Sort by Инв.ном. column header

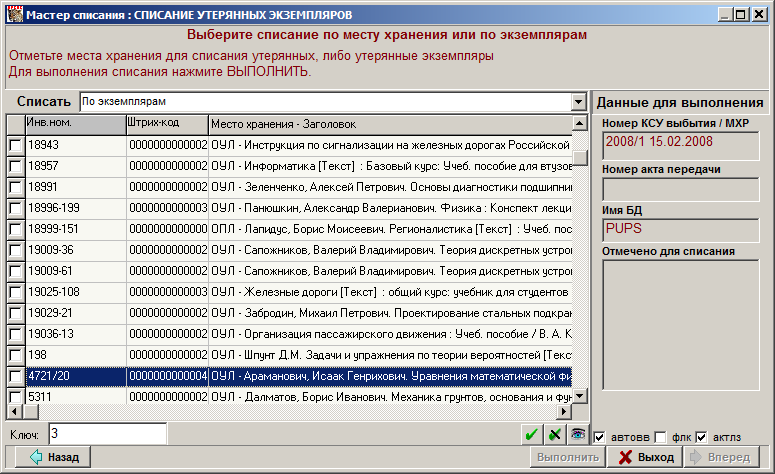coord(75,124)
